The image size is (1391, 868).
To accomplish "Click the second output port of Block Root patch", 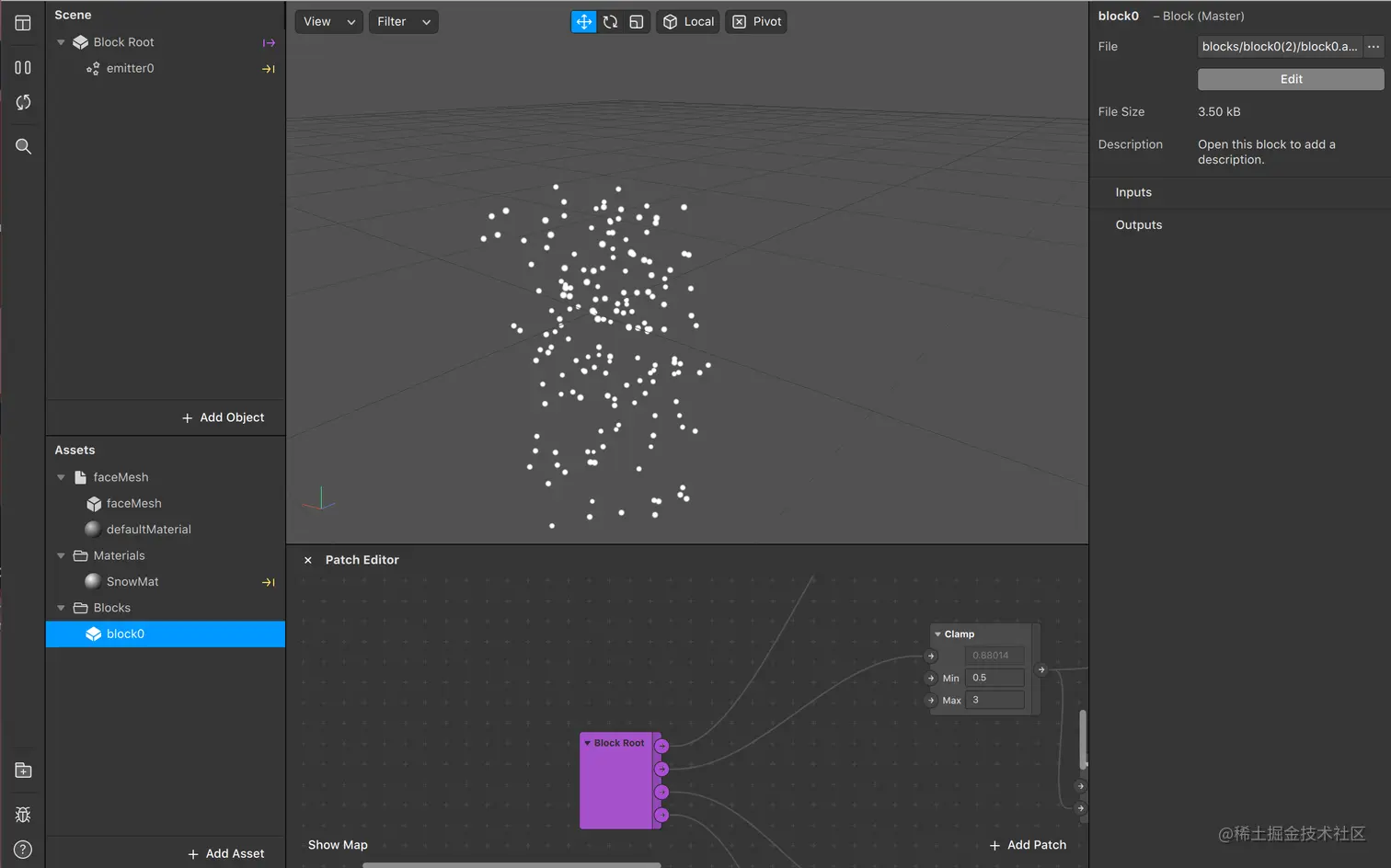I will coord(661,769).
